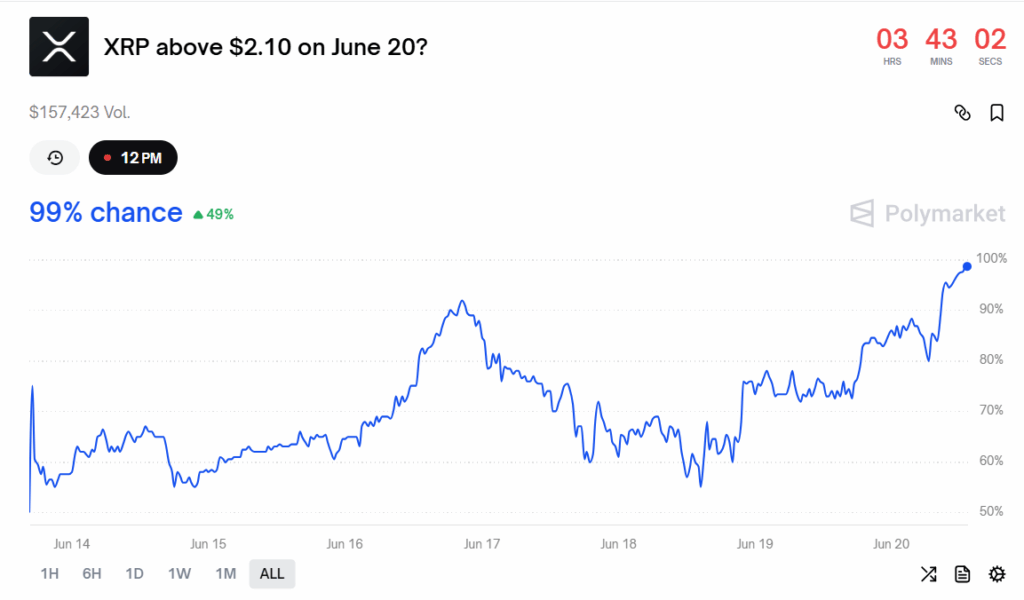
Task: Select the 12 PM live market pill
Action: tap(133, 158)
